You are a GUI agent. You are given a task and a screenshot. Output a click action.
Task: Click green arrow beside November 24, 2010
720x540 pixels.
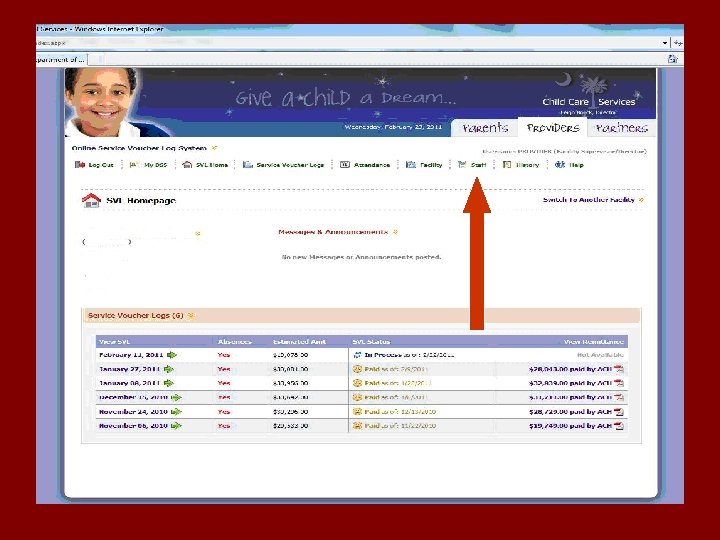(176, 412)
